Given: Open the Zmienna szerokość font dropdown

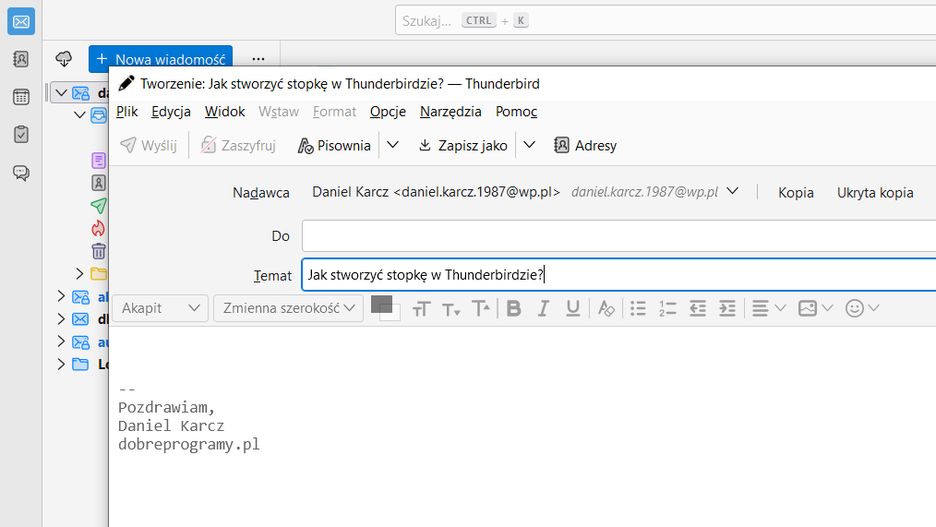Looking at the screenshot, I should (x=288, y=308).
